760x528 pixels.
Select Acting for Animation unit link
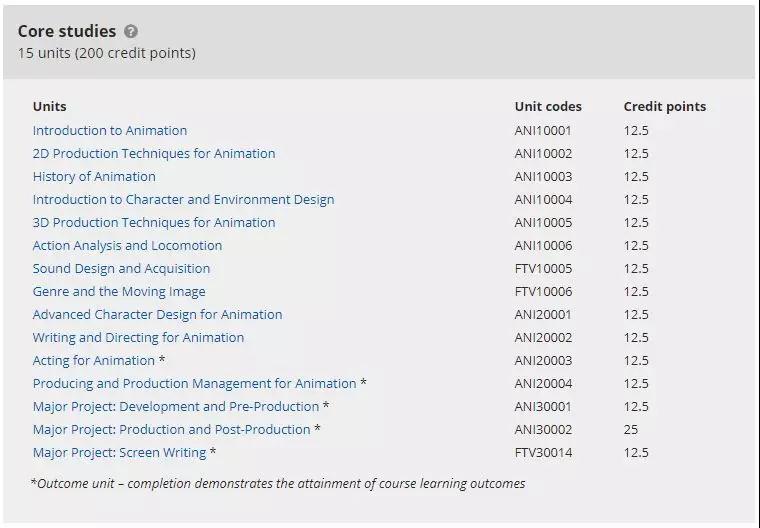[x=94, y=360]
